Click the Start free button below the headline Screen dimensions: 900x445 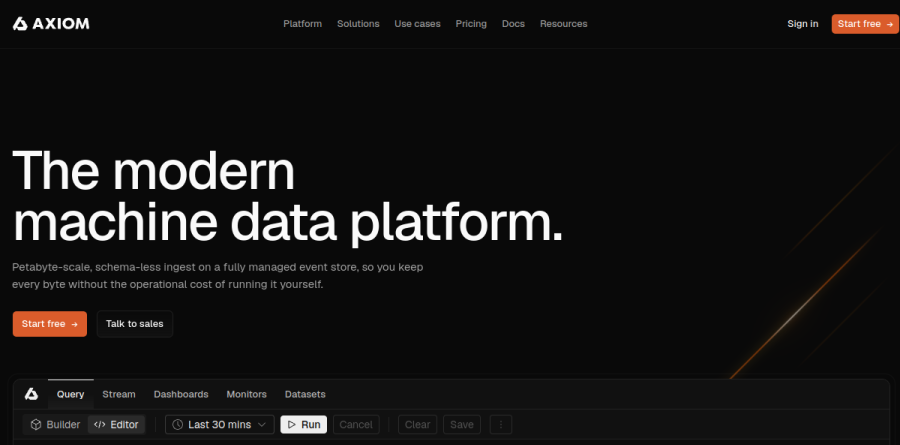(x=50, y=324)
